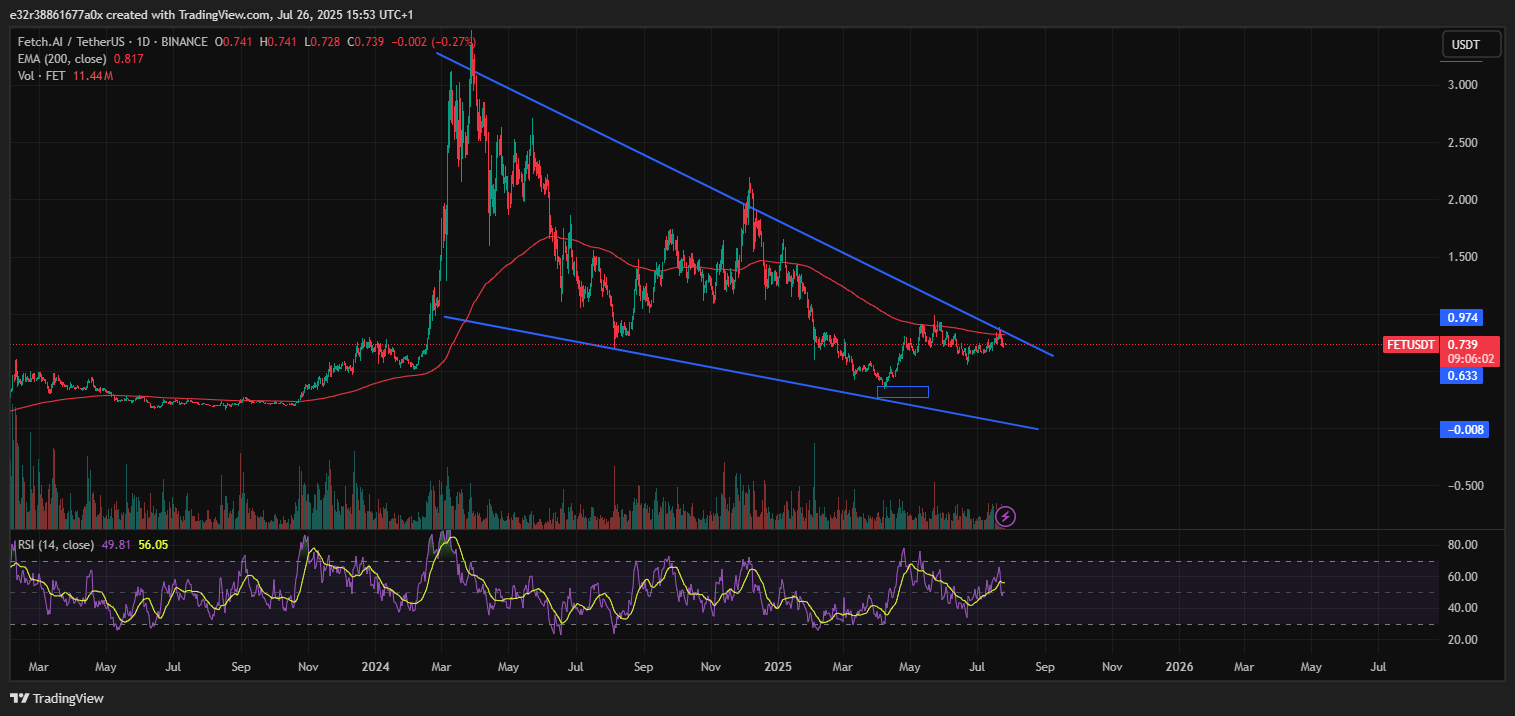This screenshot has width=1515, height=716.
Task: Click the 2026 time axis label
Action: 1179,665
